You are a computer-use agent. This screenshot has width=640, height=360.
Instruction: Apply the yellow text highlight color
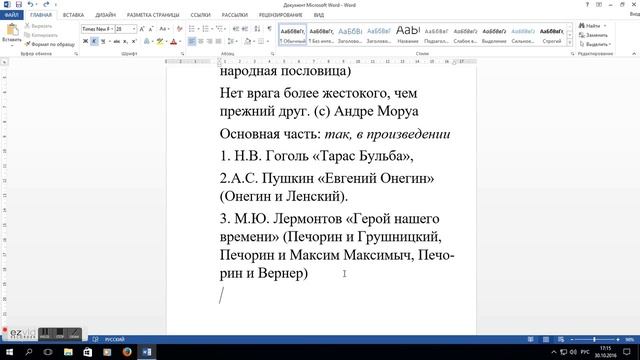[160, 41]
